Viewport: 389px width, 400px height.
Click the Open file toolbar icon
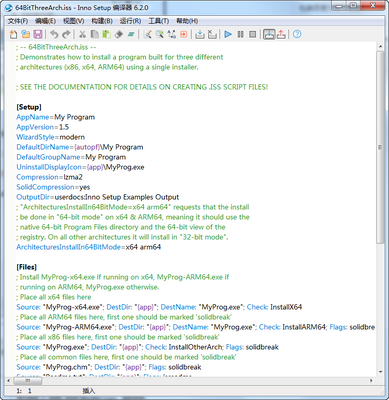(x=26, y=34)
